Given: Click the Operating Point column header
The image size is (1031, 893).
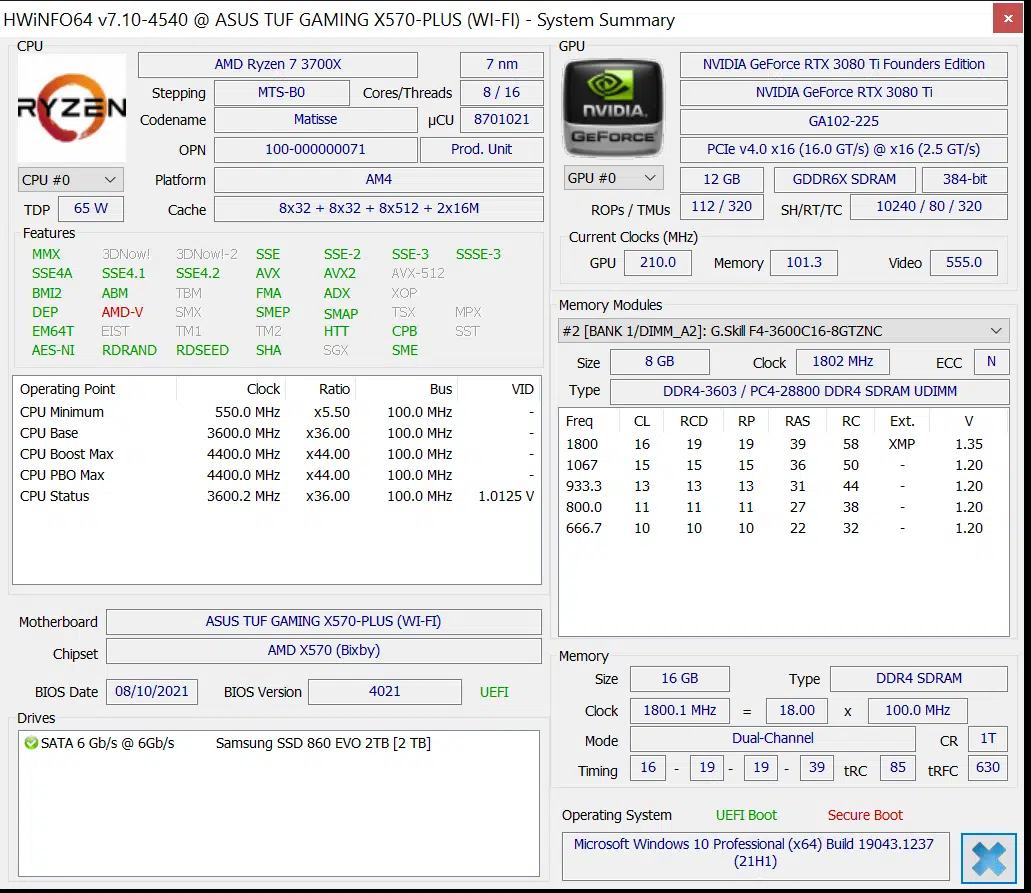Looking at the screenshot, I should click(95, 389).
